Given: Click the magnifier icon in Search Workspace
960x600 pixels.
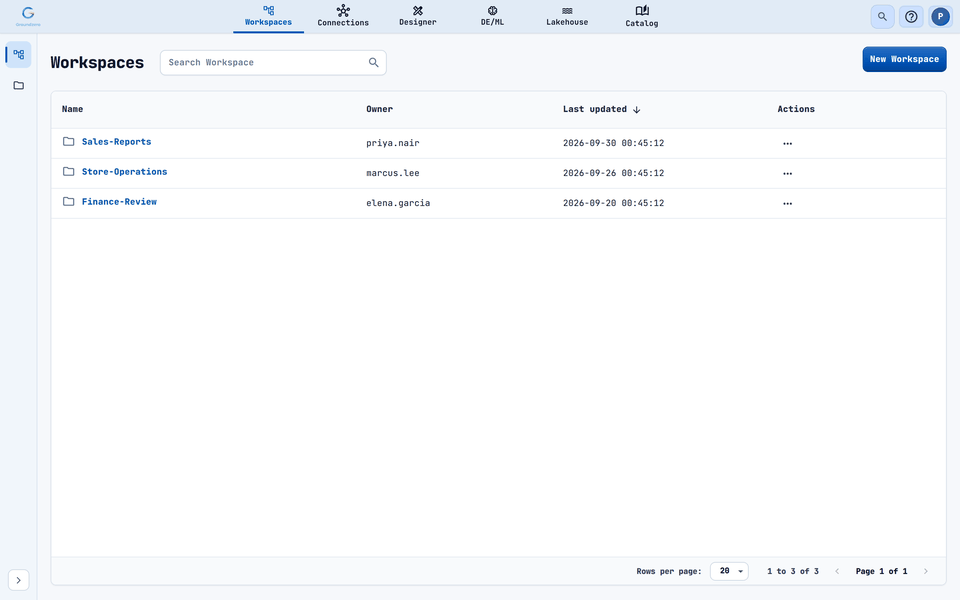Looking at the screenshot, I should (x=373, y=62).
